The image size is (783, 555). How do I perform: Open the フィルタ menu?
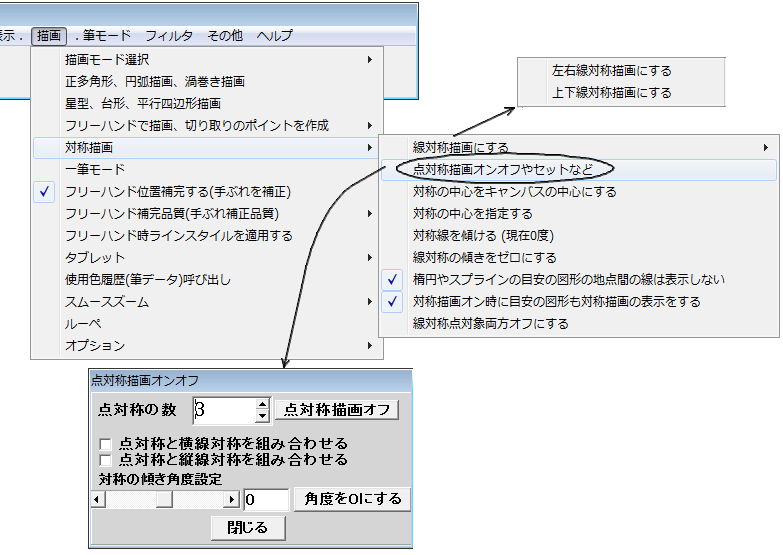click(x=169, y=35)
